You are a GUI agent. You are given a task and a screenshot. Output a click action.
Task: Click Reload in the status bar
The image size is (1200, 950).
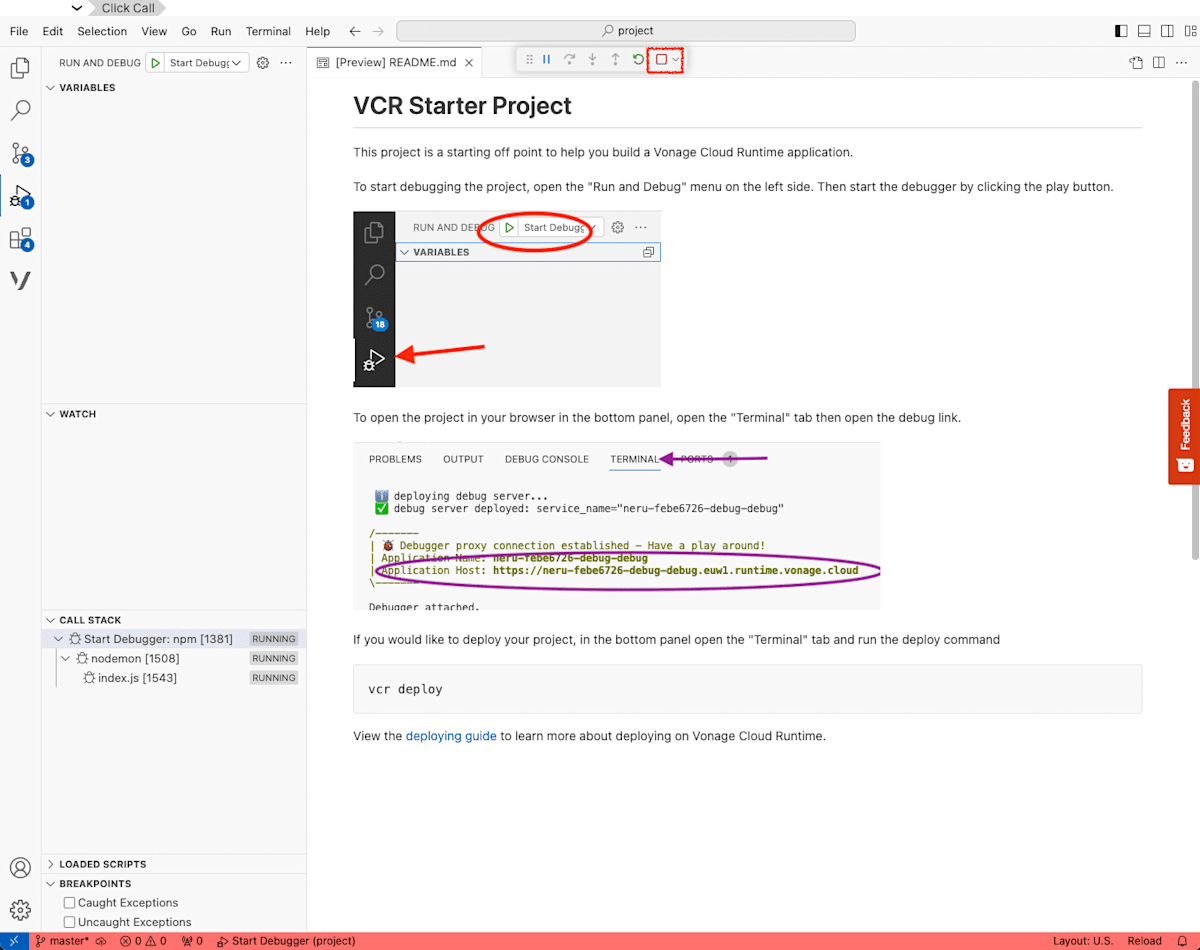[1144, 941]
